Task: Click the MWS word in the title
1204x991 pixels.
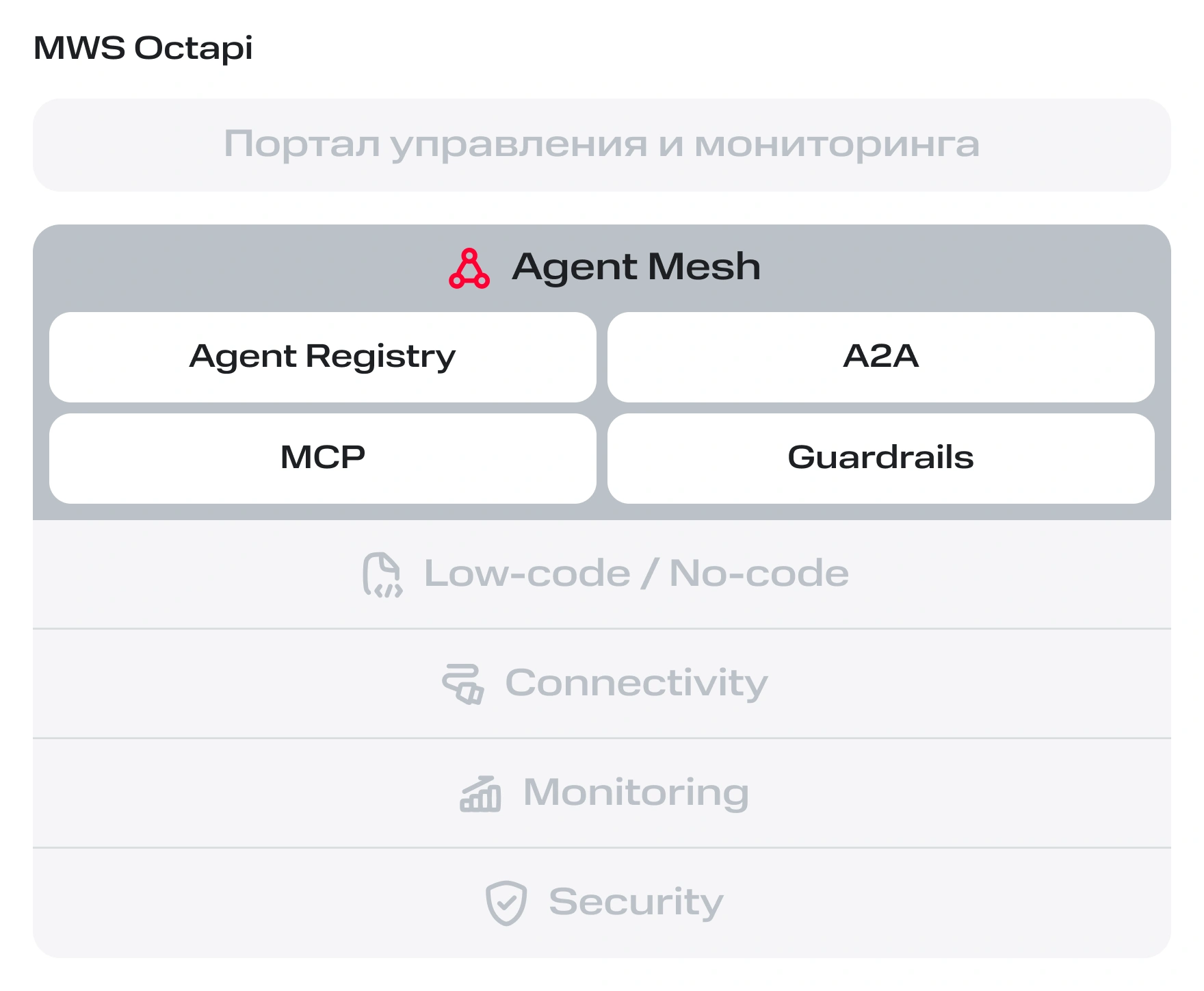Action: [79, 48]
